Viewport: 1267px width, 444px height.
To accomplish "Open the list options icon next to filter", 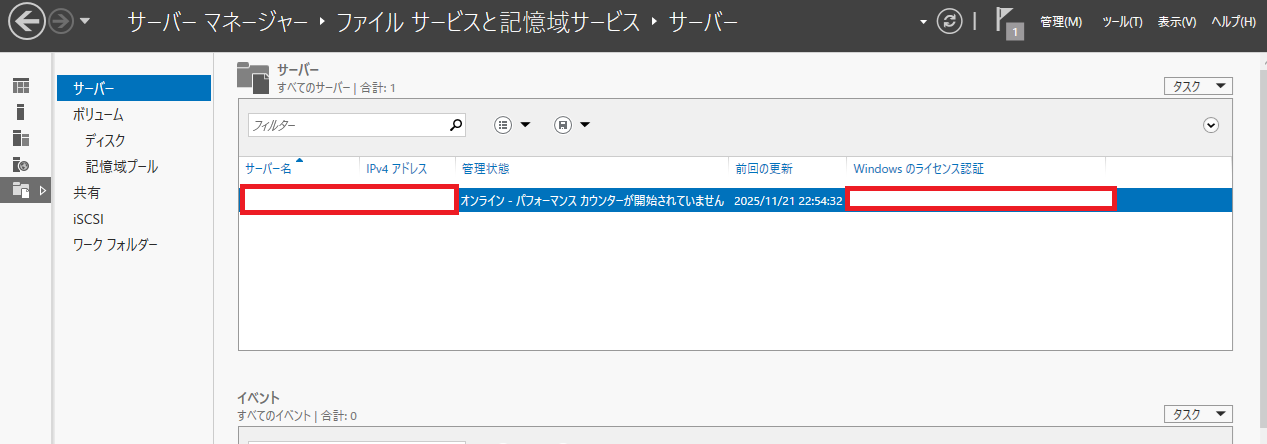I will click(504, 125).
